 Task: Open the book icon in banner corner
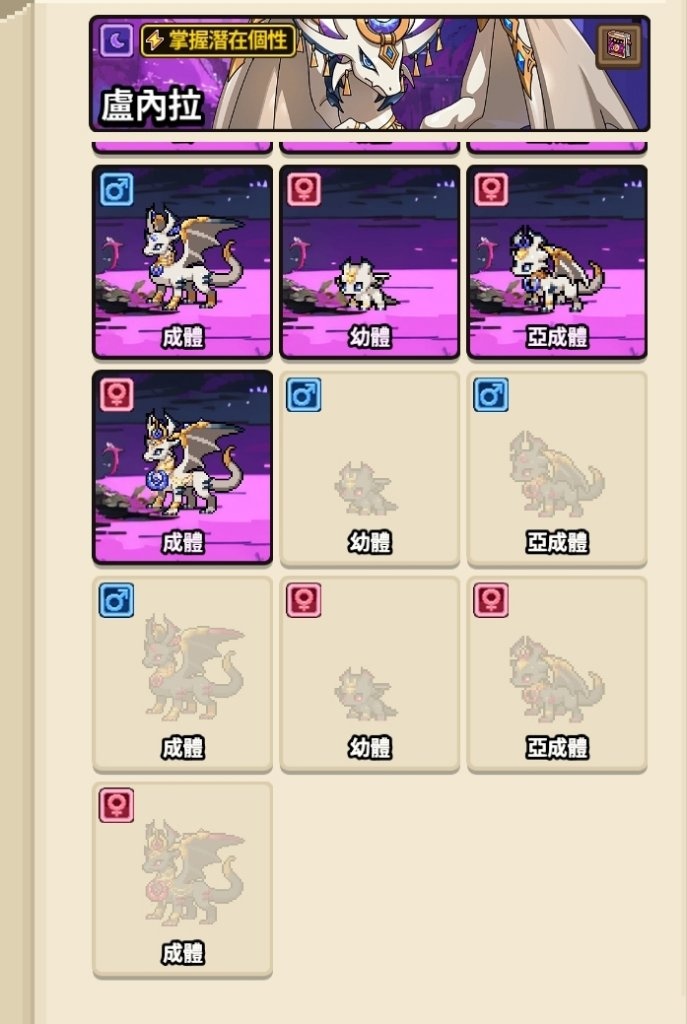point(619,46)
